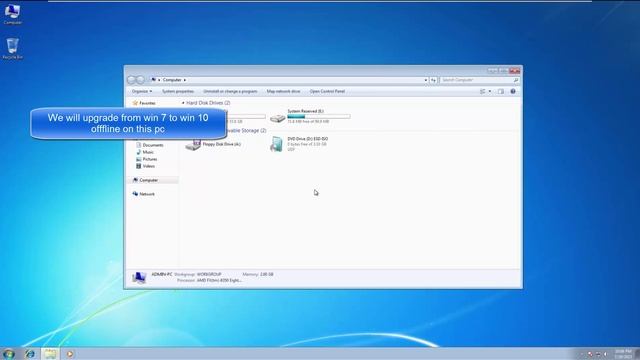Open the views options dropdown arrow
This screenshot has height=360, width=640.
[490, 91]
